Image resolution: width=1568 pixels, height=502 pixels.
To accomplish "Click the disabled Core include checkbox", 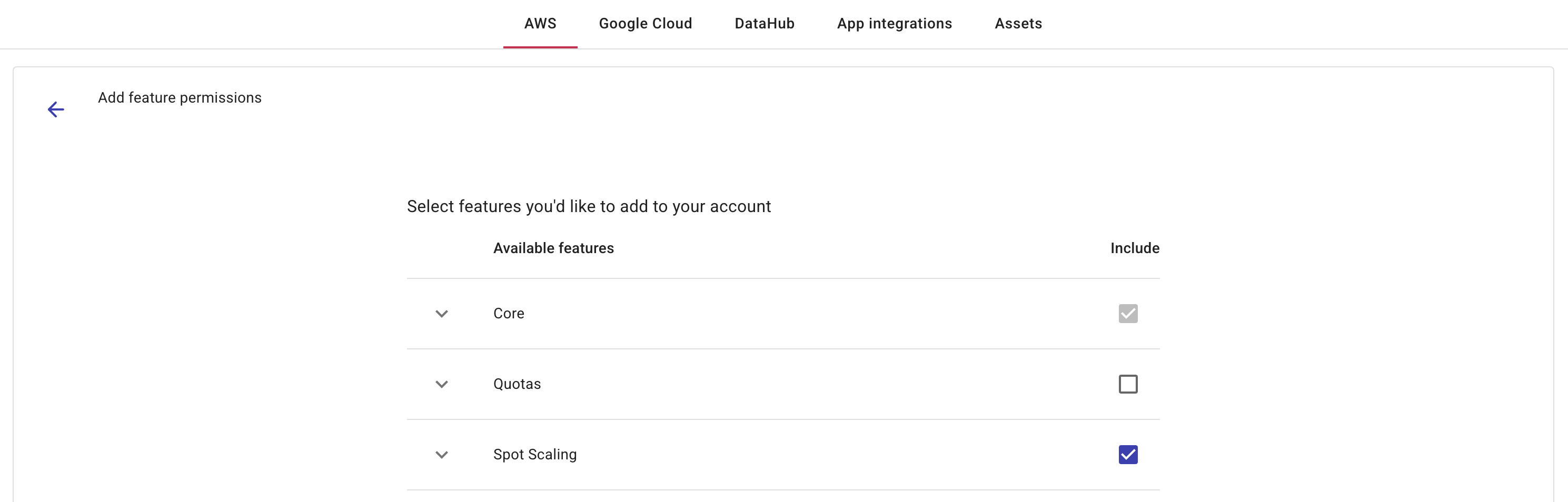I will pyautogui.click(x=1128, y=314).
